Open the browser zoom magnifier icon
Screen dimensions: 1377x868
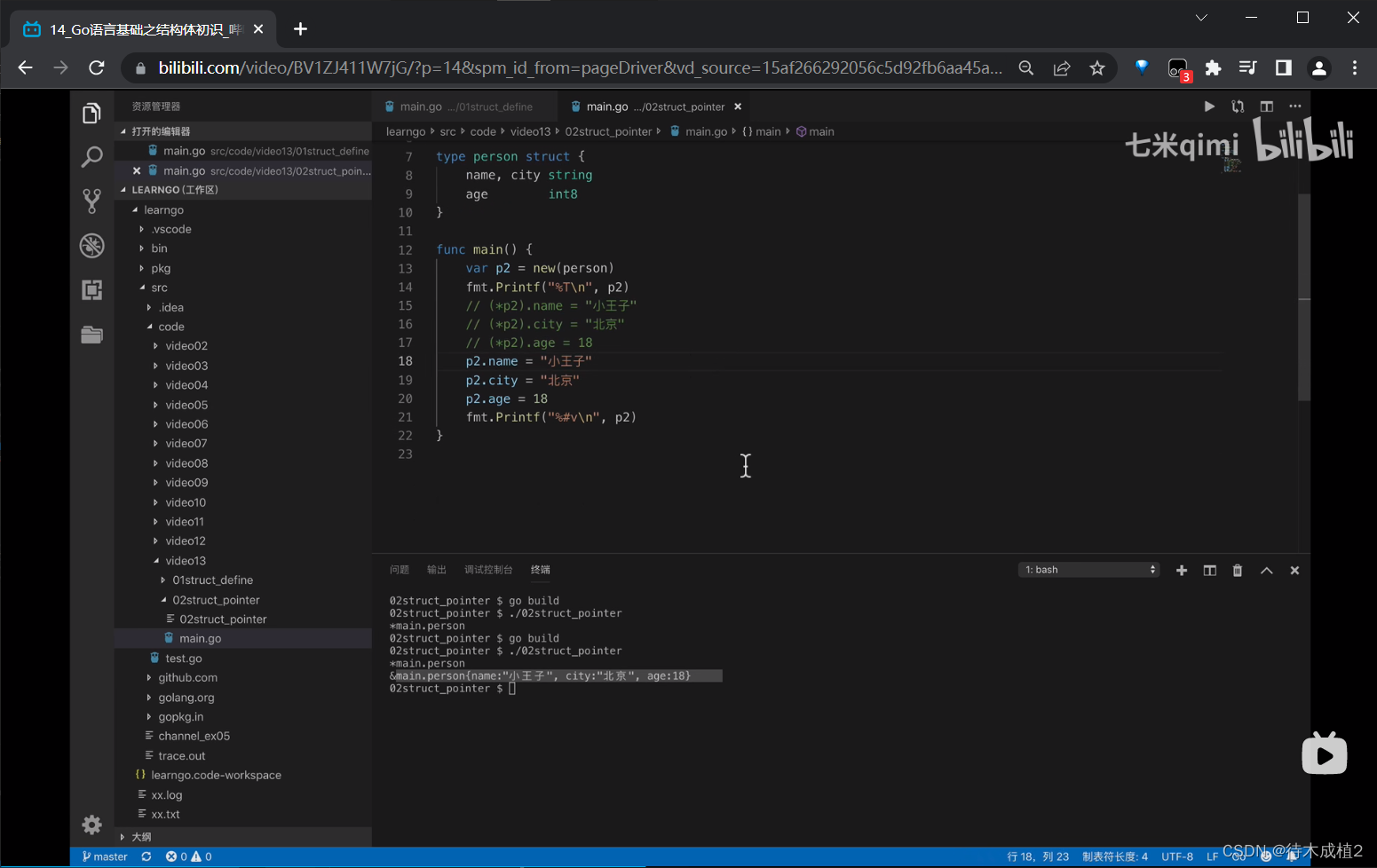(1026, 67)
